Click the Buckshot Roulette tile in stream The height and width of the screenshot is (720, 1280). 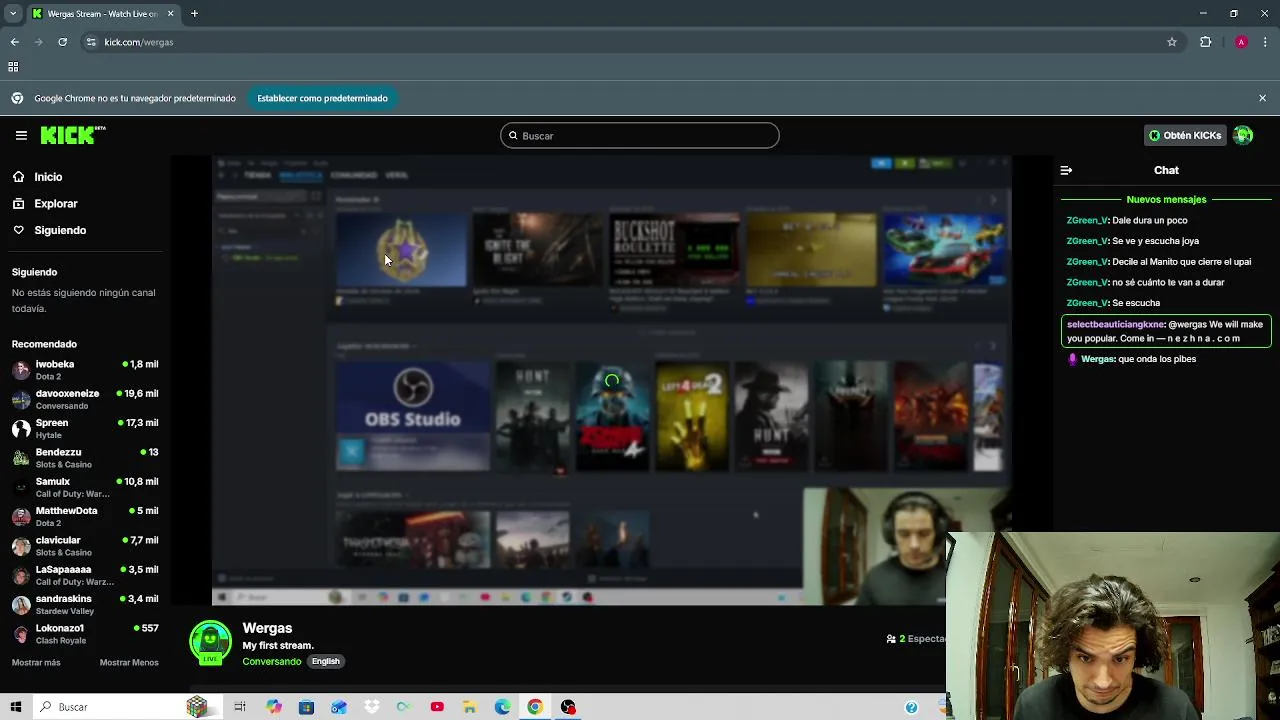point(674,249)
